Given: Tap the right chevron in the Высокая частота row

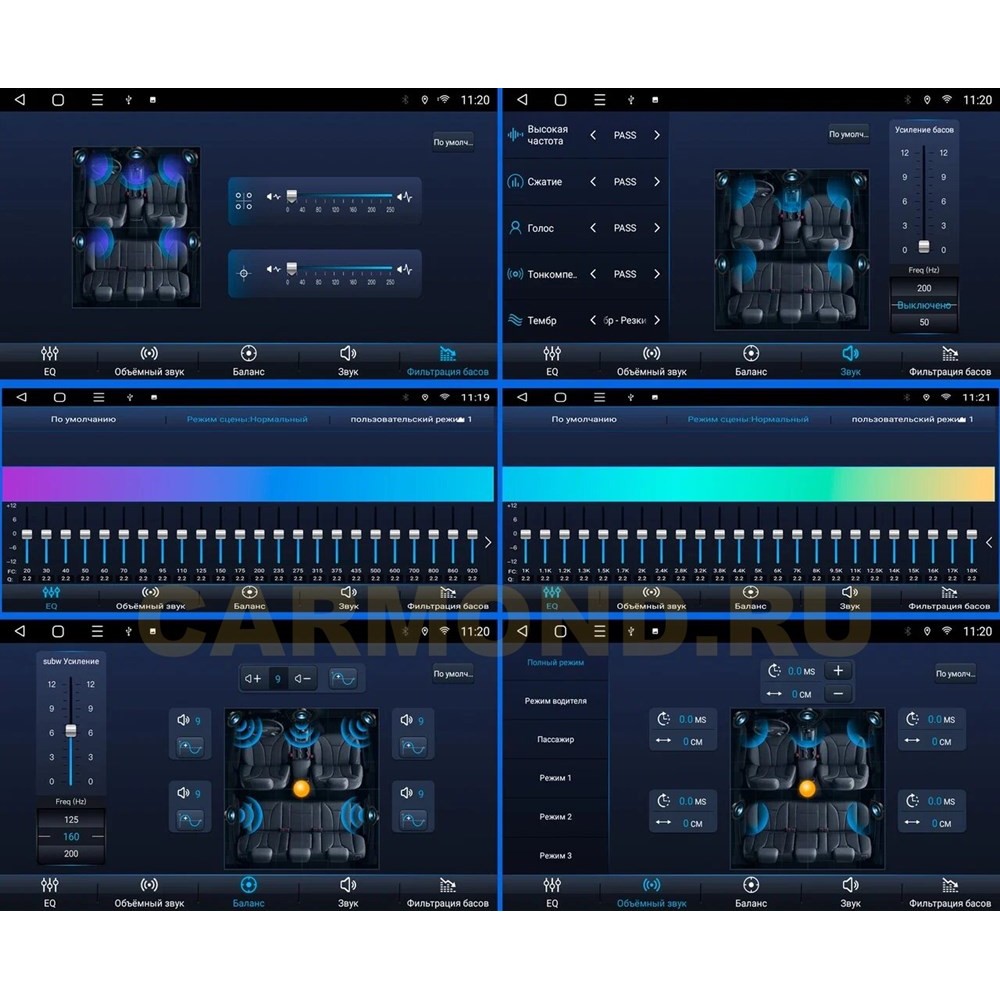Looking at the screenshot, I should (657, 135).
